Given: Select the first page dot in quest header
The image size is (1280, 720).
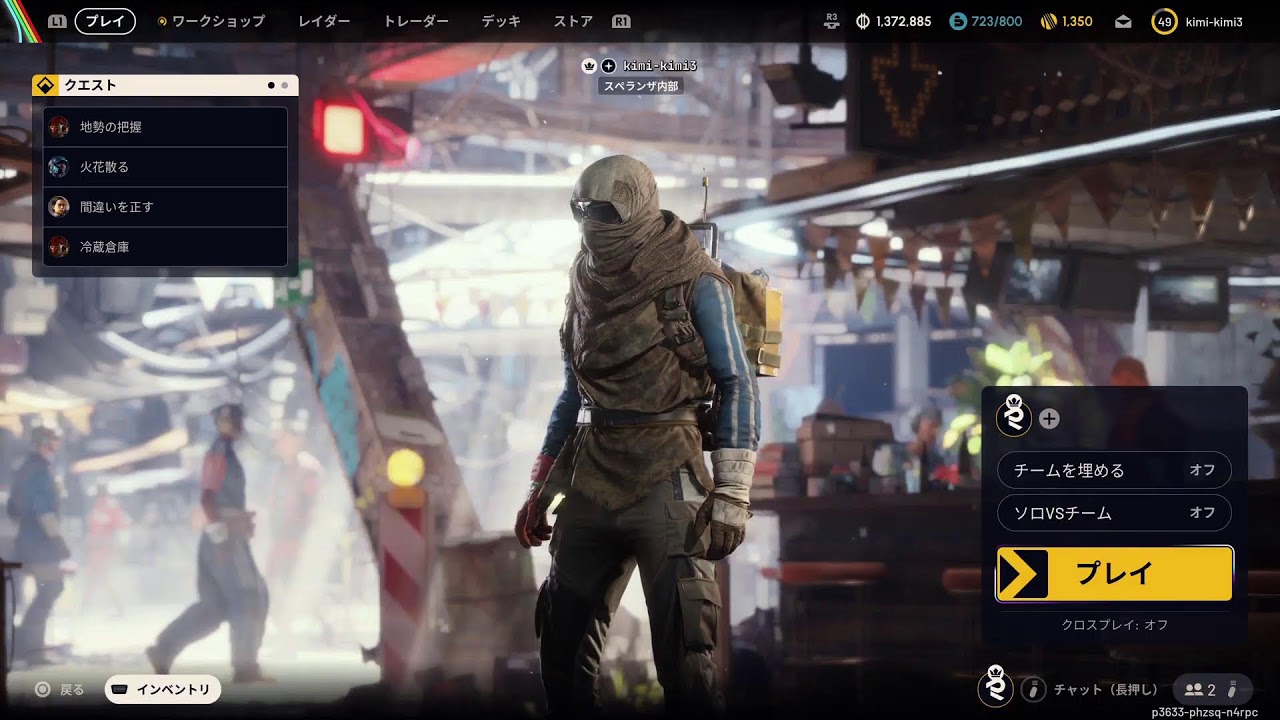Looking at the screenshot, I should click(271, 86).
